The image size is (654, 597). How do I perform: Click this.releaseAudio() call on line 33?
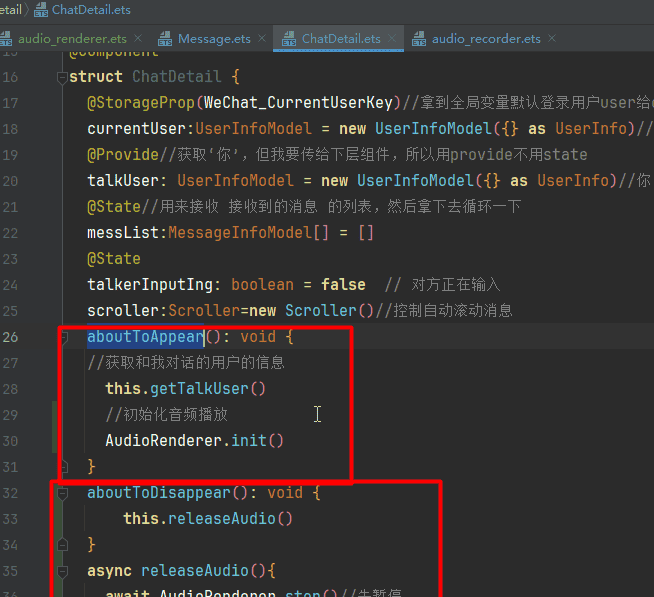[208, 519]
